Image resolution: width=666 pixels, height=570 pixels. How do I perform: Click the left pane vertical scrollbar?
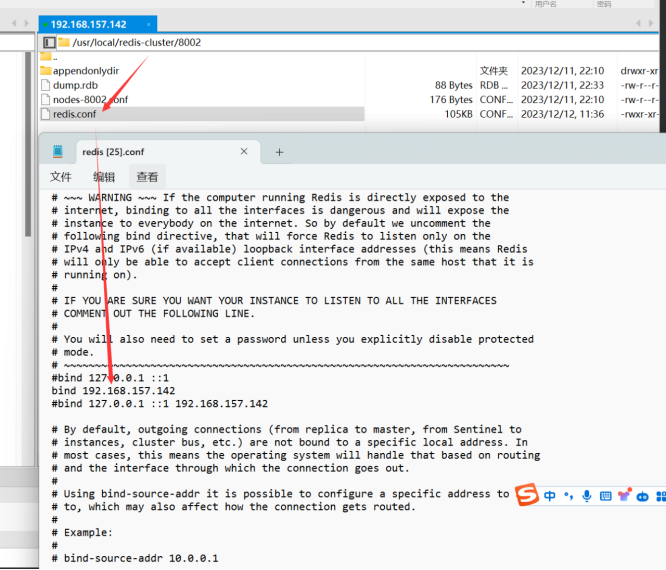point(28,144)
